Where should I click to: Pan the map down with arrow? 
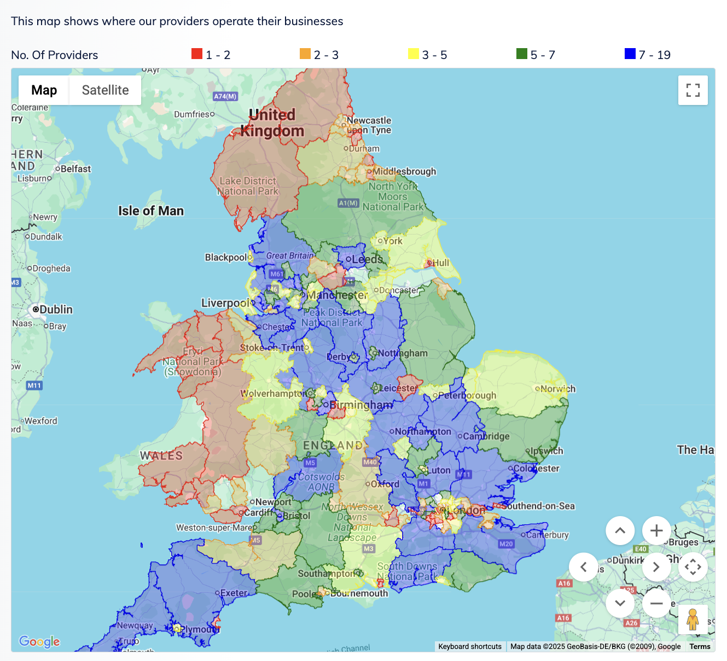[620, 603]
